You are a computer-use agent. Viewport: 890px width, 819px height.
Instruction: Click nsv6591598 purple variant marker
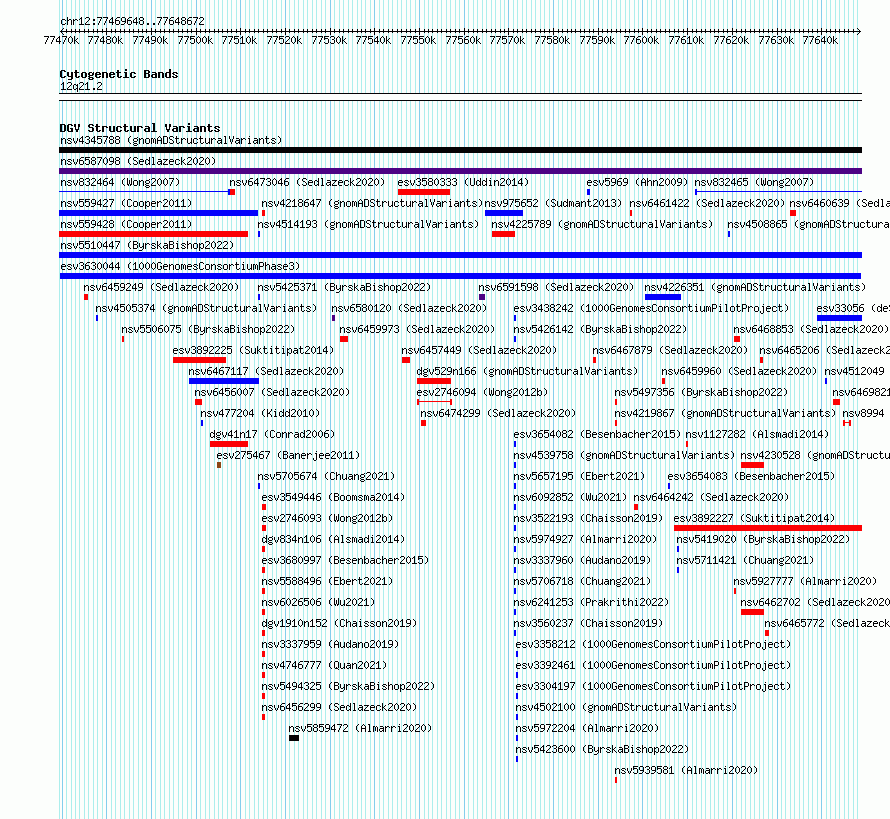click(482, 297)
